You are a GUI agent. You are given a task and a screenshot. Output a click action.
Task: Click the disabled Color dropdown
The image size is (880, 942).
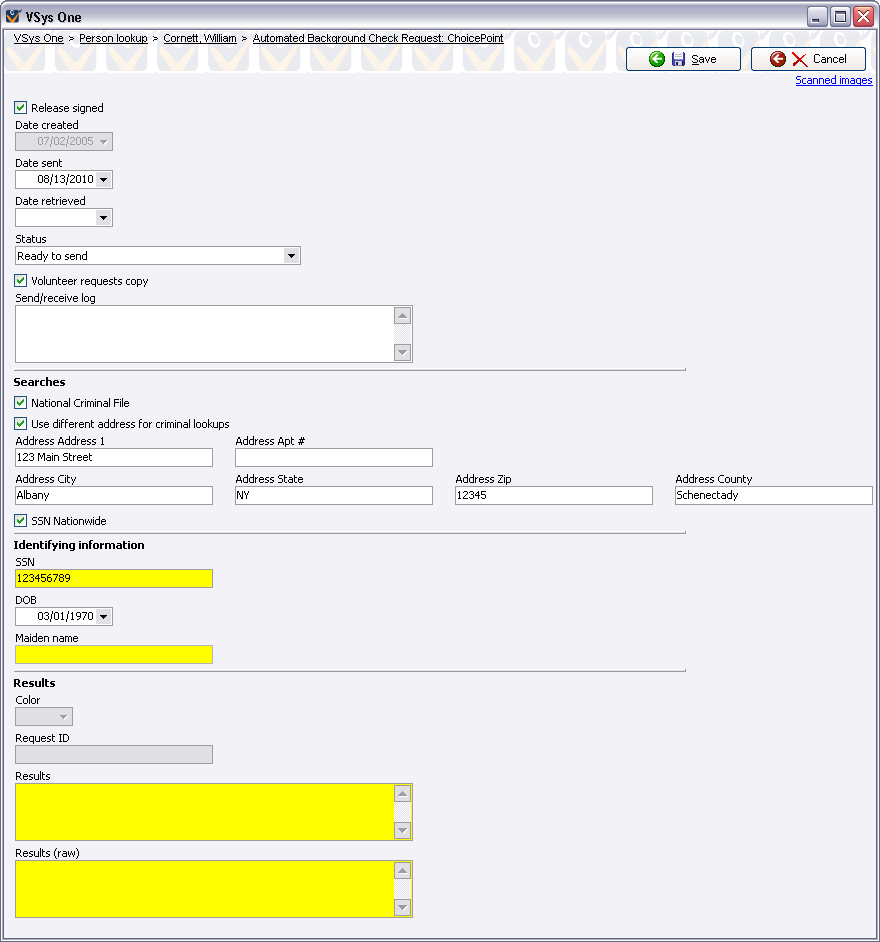click(44, 717)
